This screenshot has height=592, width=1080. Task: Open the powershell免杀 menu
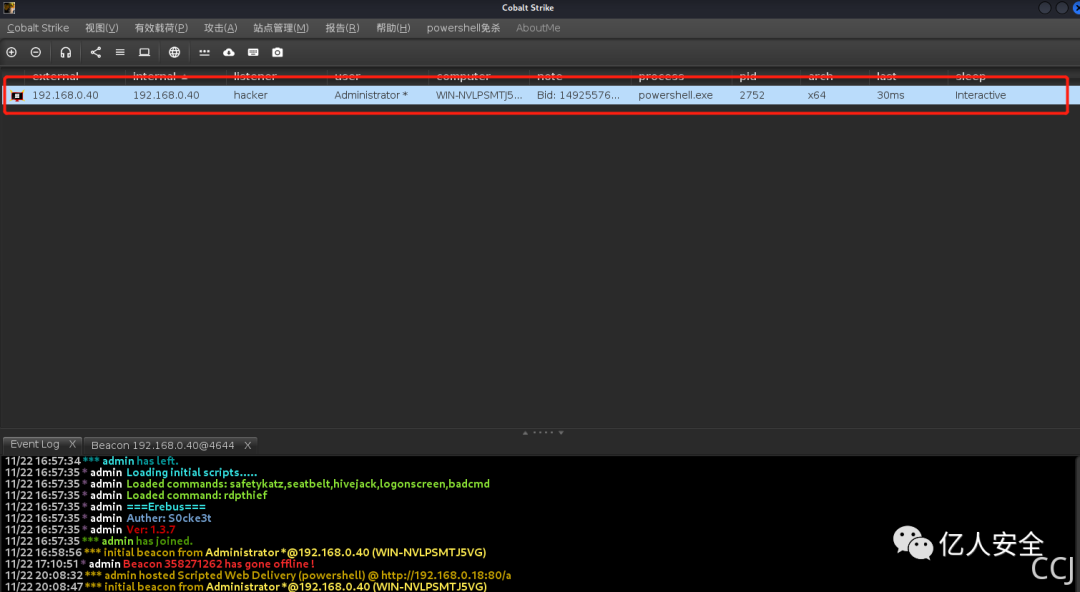tap(463, 28)
